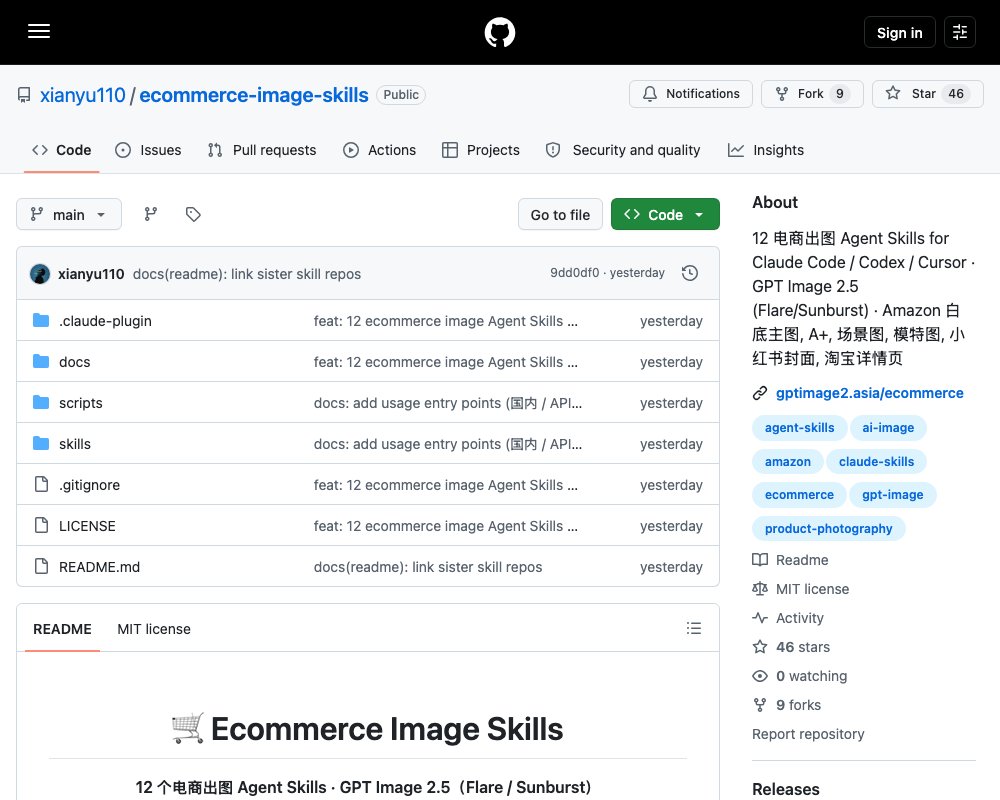This screenshot has height=800, width=1000.
Task: Open the main branch dropdown
Action: point(69,214)
